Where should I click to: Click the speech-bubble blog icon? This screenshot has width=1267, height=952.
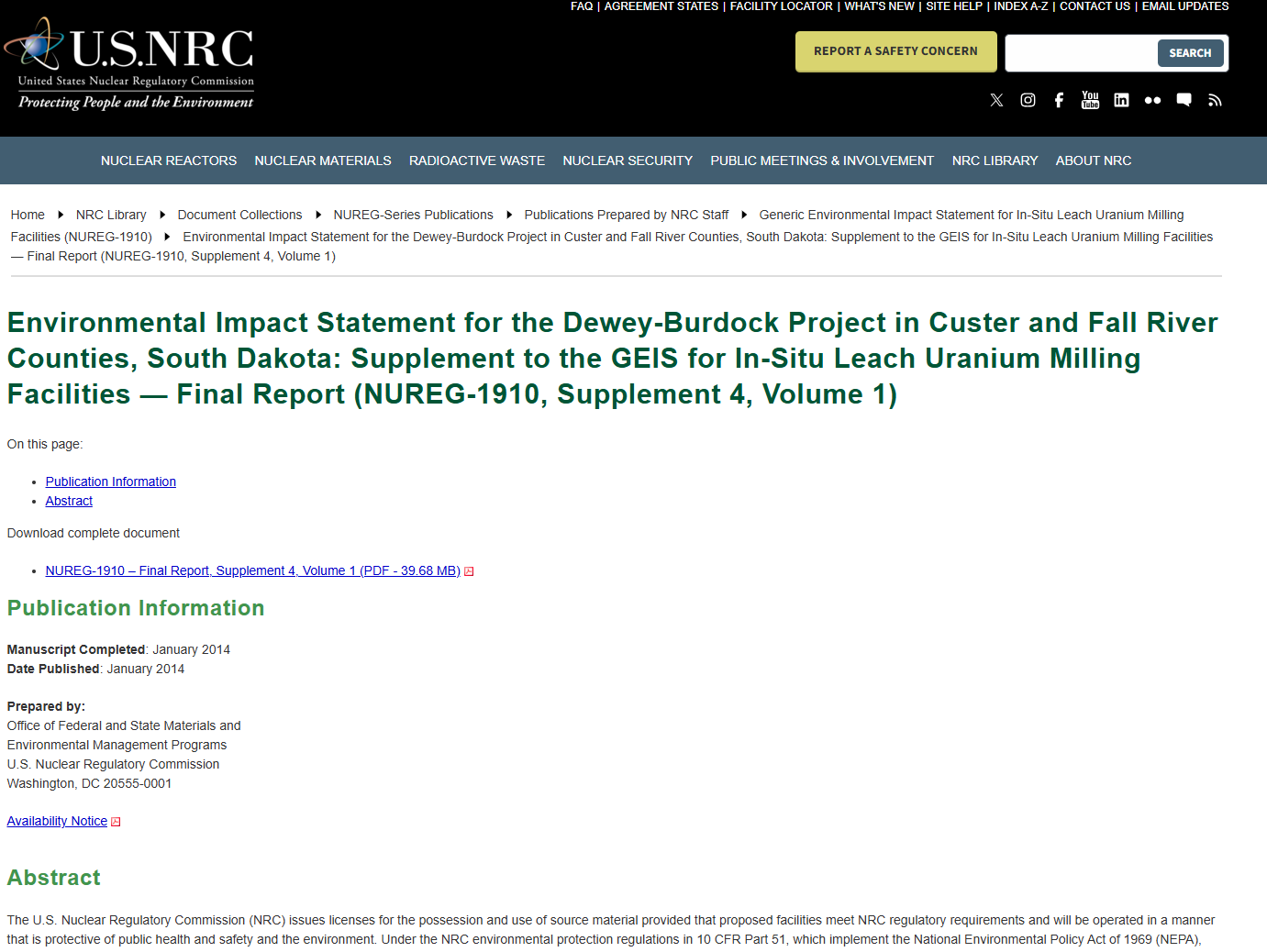1184,100
